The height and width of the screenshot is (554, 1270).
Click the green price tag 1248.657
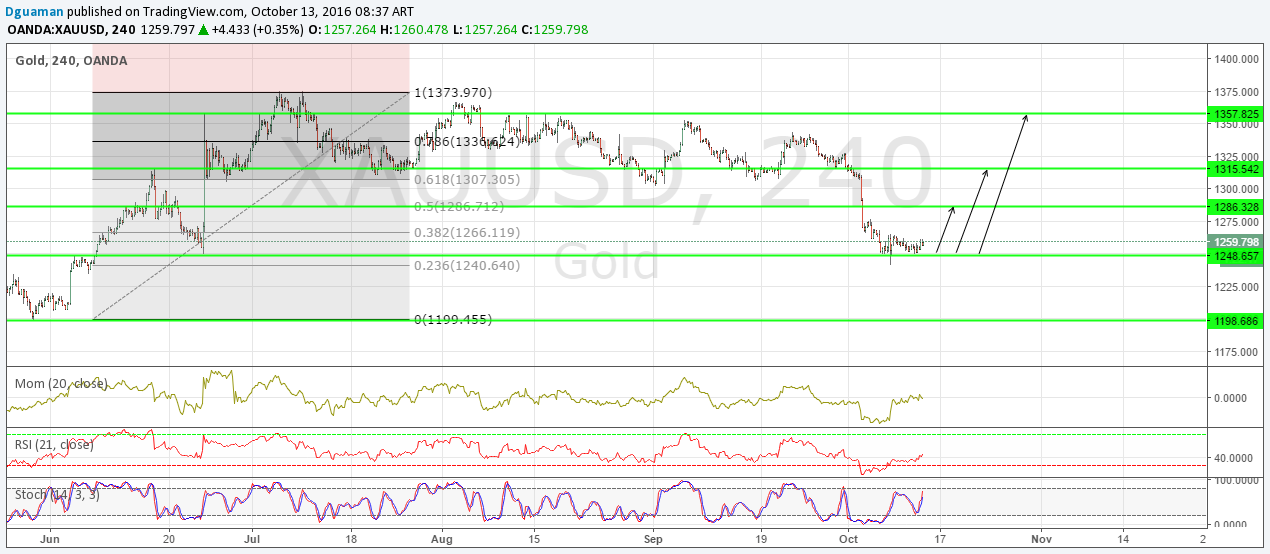pos(1236,256)
